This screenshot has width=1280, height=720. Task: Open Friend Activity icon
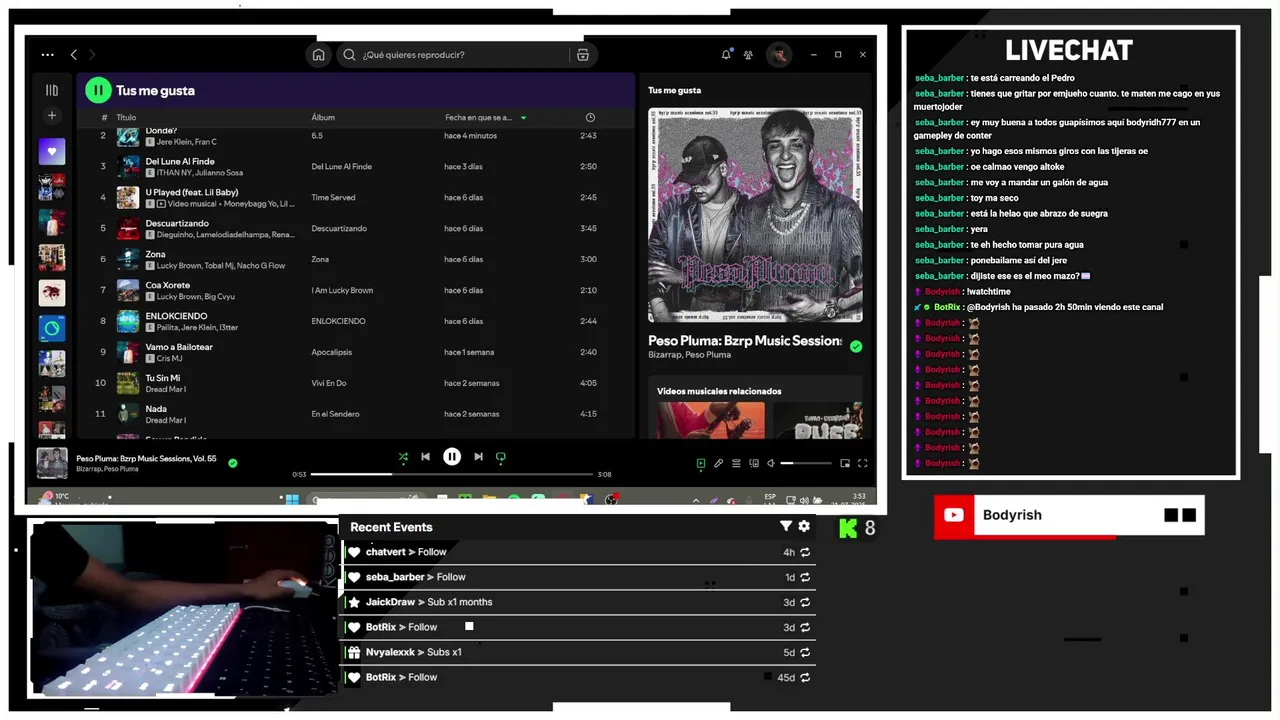point(748,55)
